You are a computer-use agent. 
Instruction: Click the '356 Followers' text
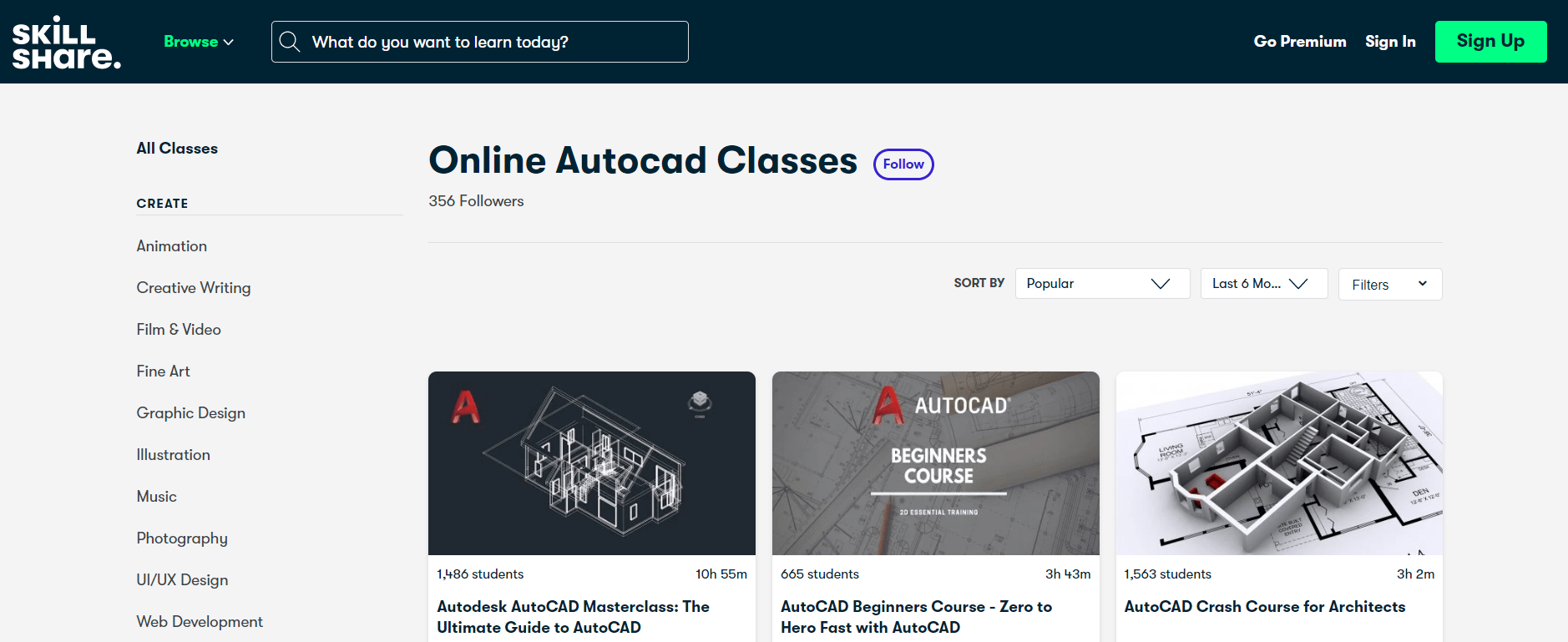tap(476, 201)
